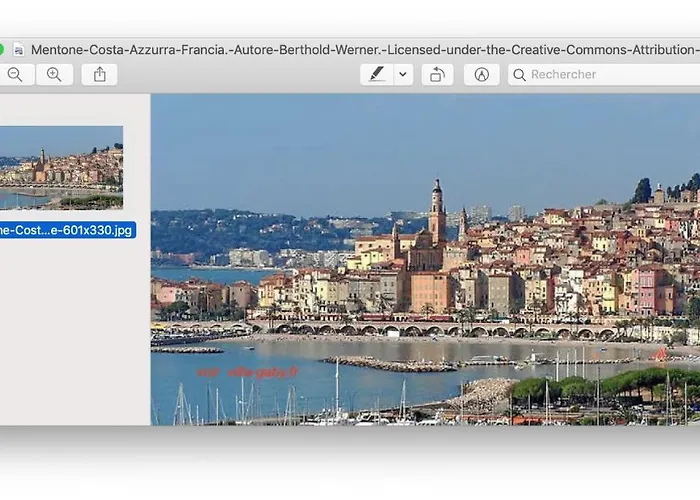The image size is (700, 500).
Task: Click the empty sidebar area below the thumbnail
Action: (x=75, y=330)
